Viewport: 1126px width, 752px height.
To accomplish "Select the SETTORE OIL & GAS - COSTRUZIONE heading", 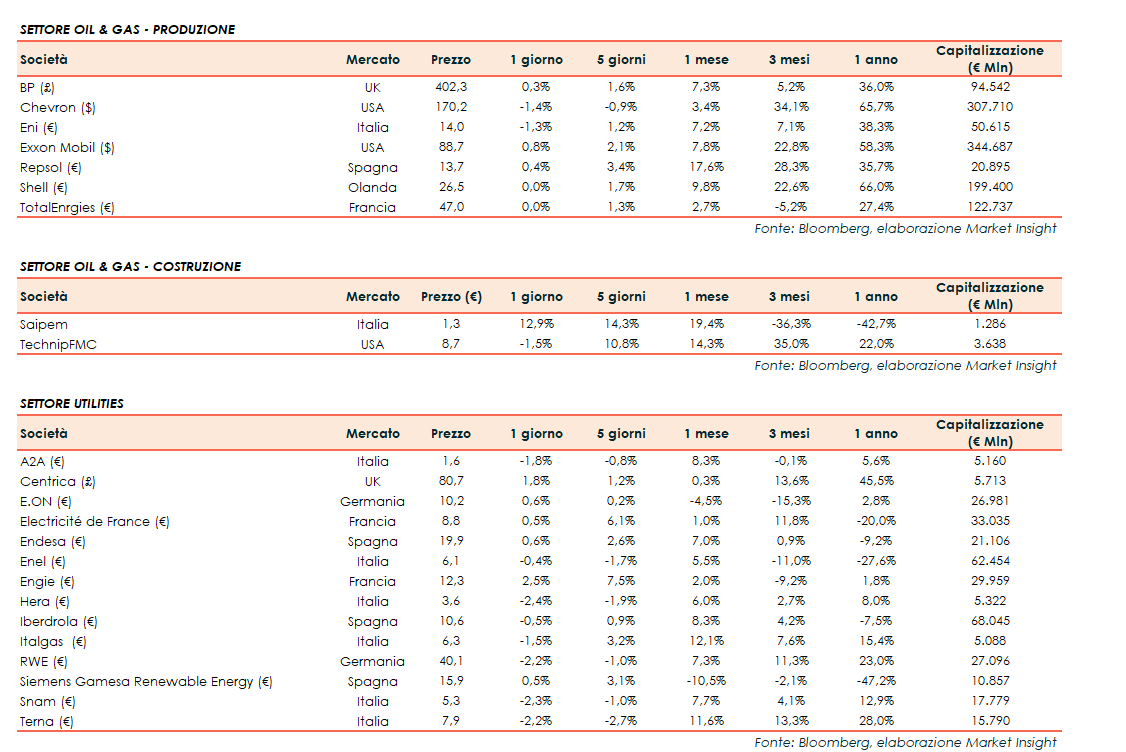I will click(x=130, y=267).
